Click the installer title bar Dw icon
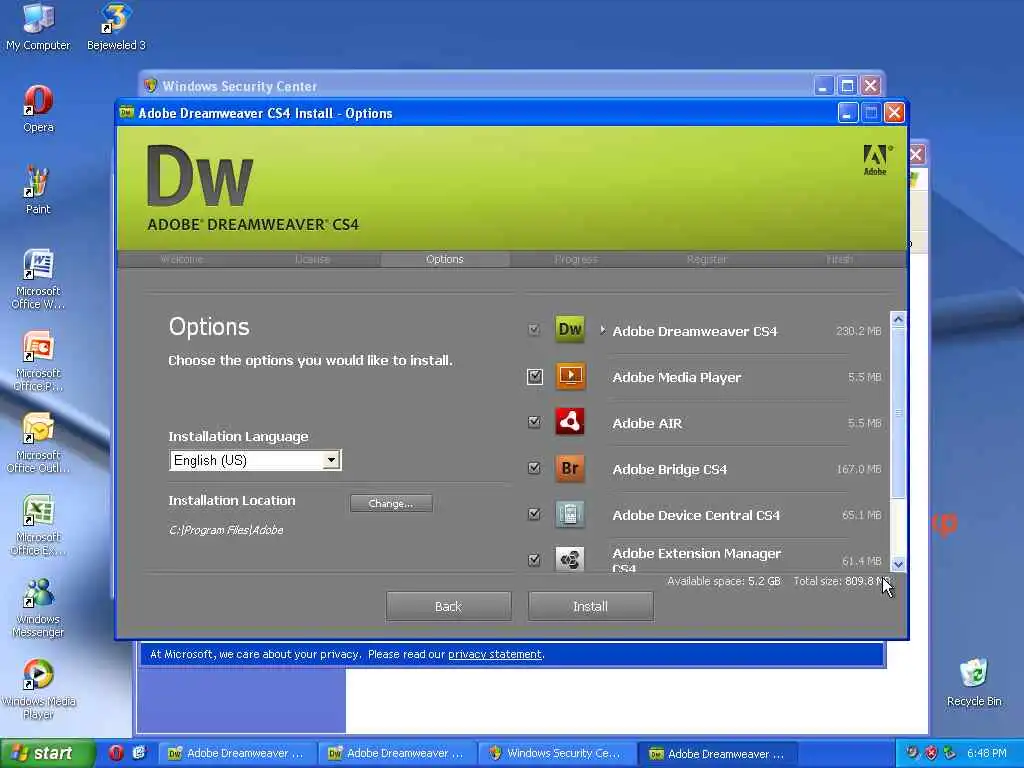The width and height of the screenshot is (1024, 768). [x=126, y=112]
